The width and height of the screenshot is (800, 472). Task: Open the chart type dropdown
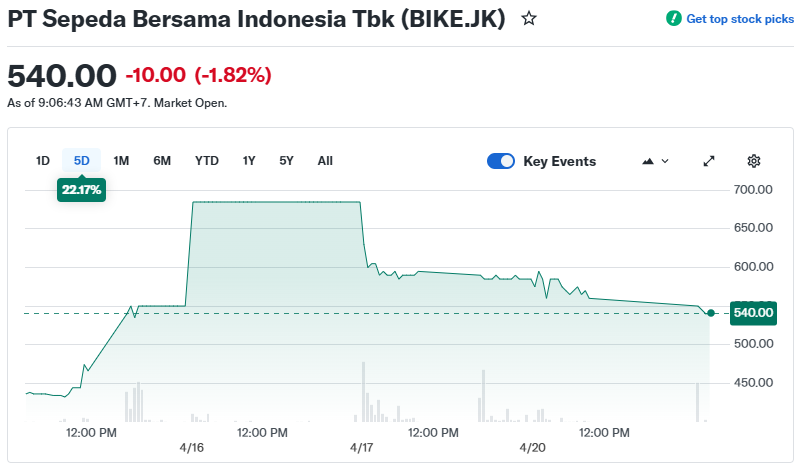(655, 161)
